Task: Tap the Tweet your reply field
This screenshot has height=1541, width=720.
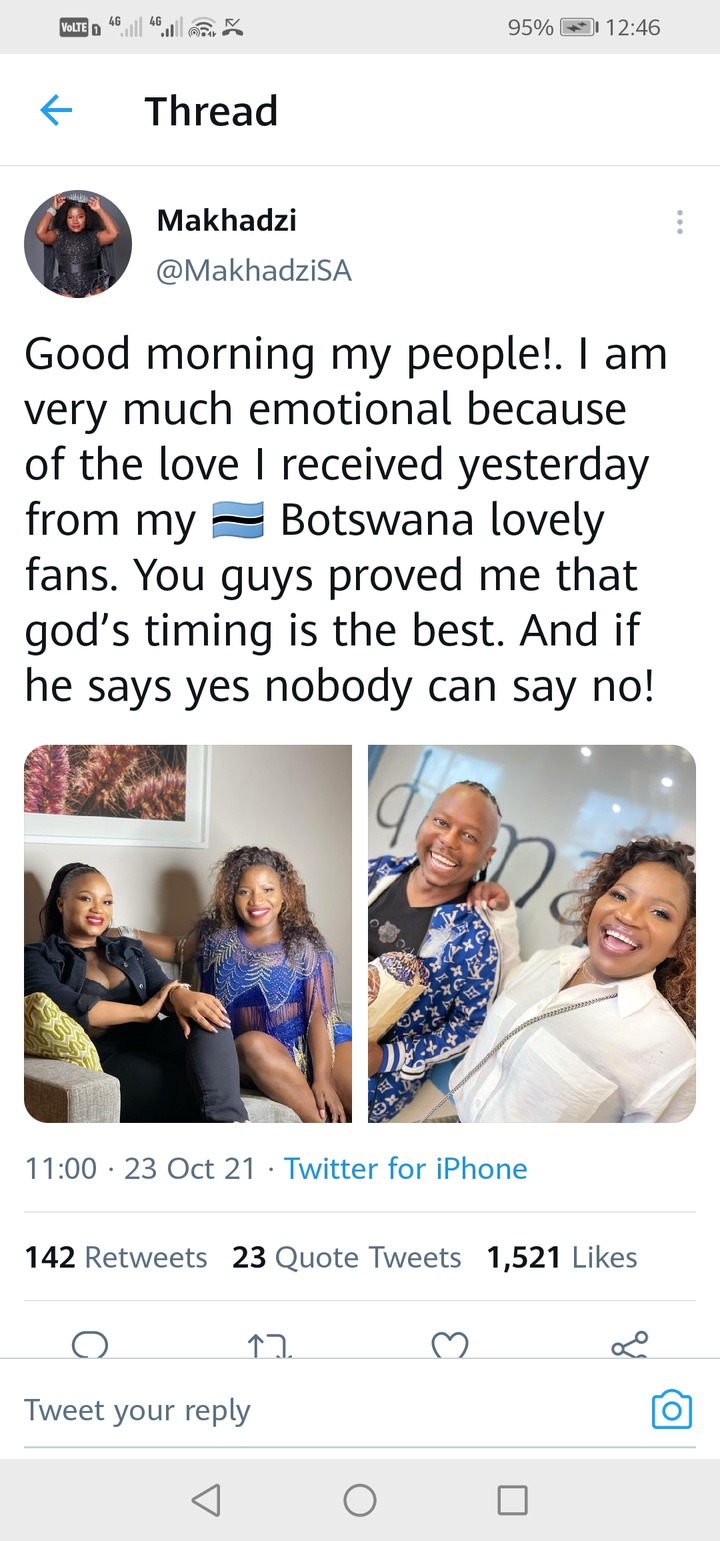Action: (x=330, y=1410)
